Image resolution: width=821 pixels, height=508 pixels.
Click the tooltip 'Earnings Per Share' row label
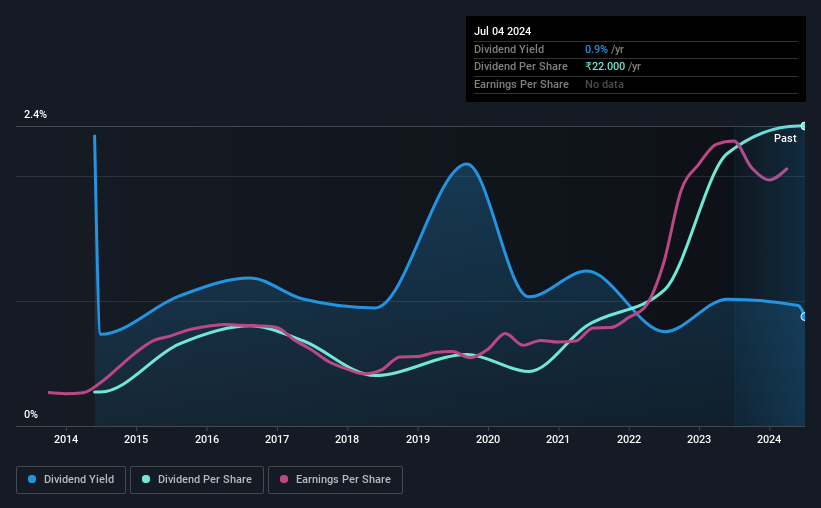coord(521,84)
